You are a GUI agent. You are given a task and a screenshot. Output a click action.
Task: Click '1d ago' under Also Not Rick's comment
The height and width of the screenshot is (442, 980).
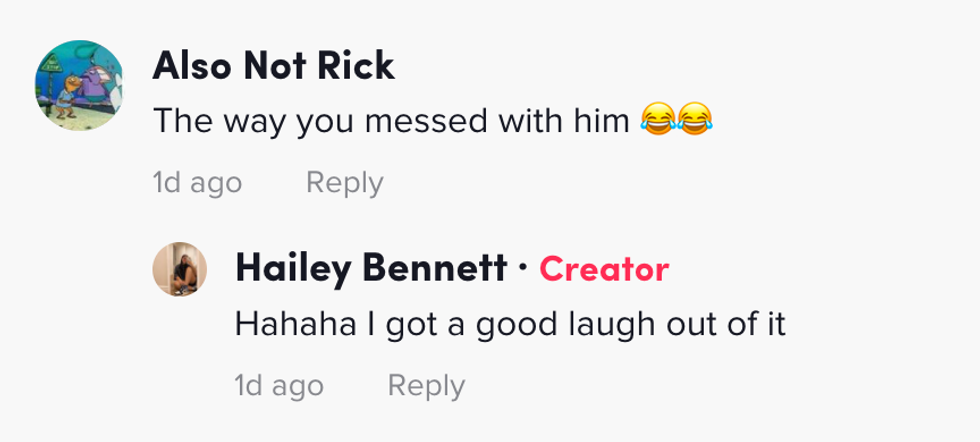[197, 183]
